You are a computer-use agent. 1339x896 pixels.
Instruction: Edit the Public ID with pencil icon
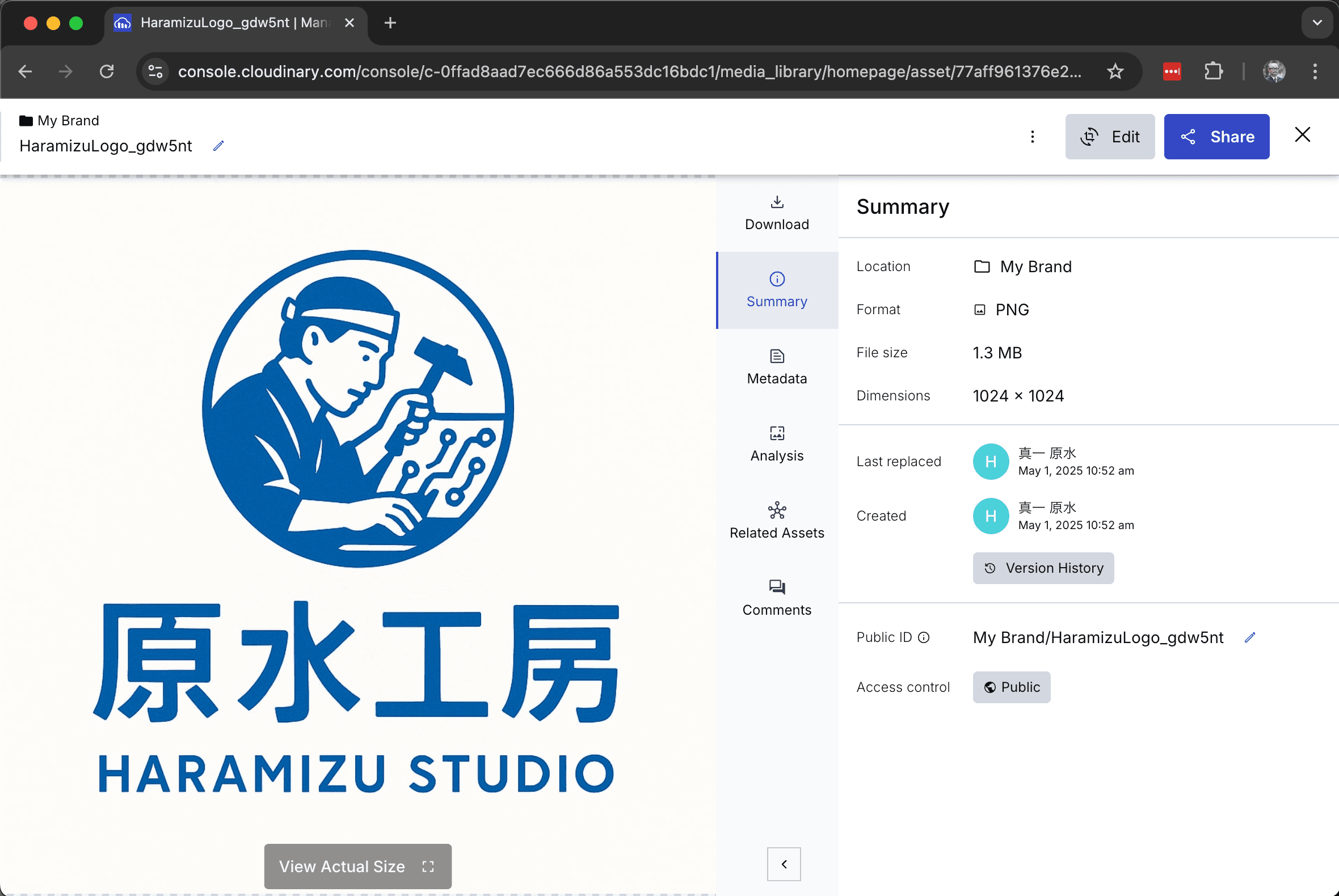pyautogui.click(x=1250, y=637)
